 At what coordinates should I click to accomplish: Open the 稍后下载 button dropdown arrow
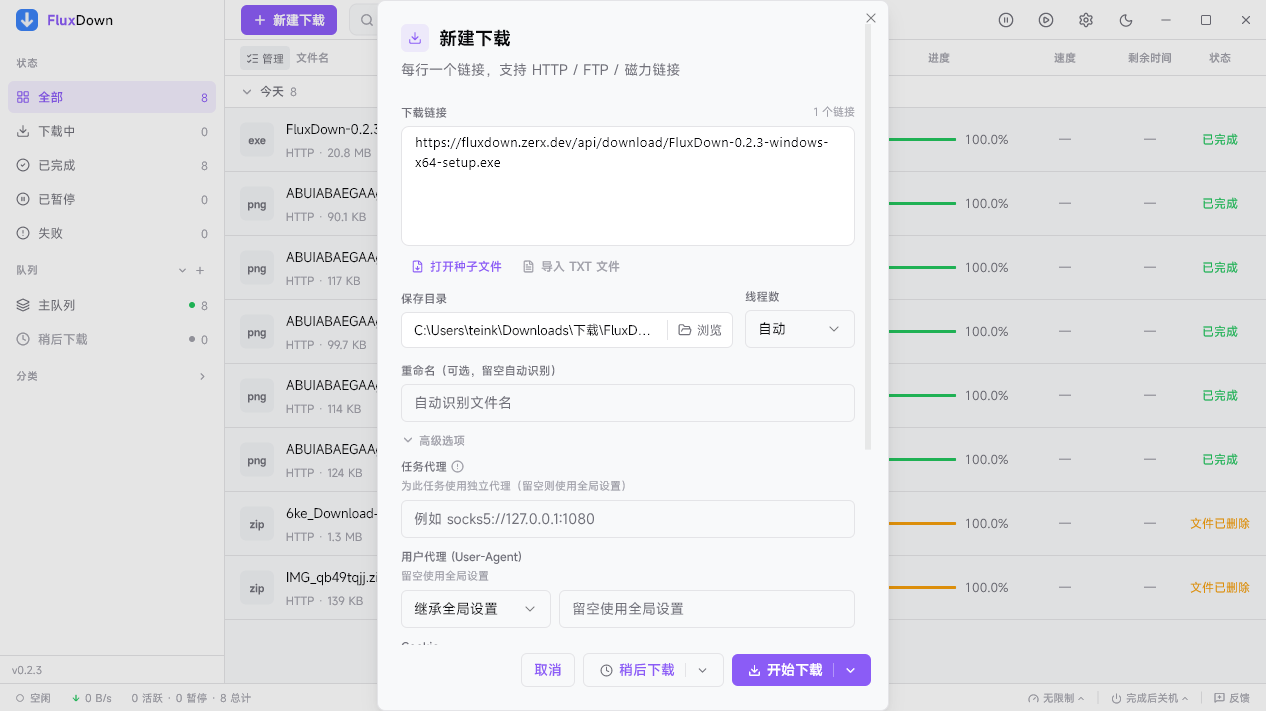click(703, 670)
